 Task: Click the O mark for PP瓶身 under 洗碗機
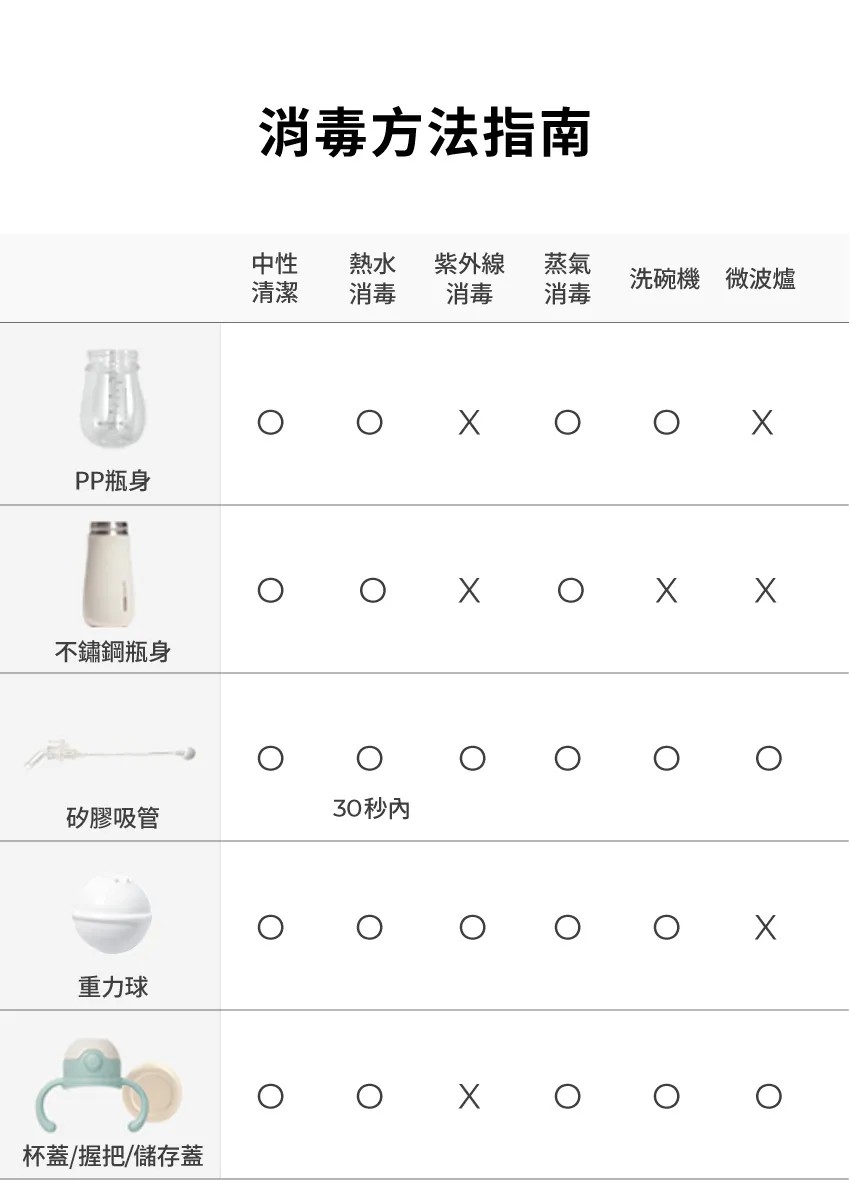point(666,423)
